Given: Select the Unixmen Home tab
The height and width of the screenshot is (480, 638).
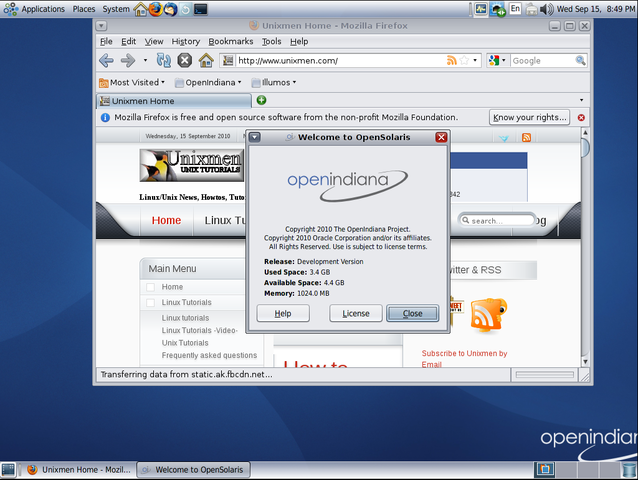Looking at the screenshot, I should [174, 101].
